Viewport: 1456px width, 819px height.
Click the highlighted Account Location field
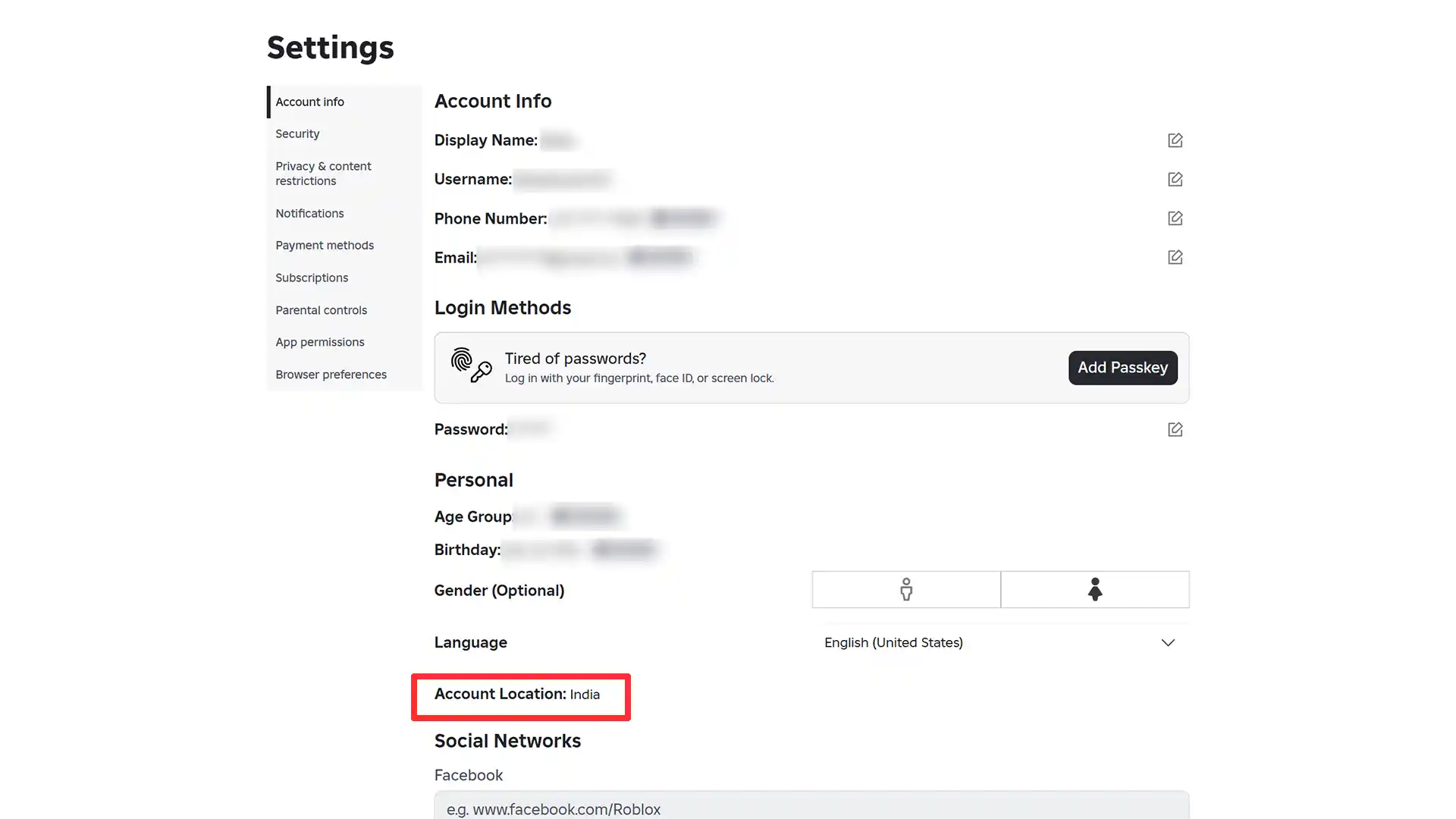tap(520, 695)
